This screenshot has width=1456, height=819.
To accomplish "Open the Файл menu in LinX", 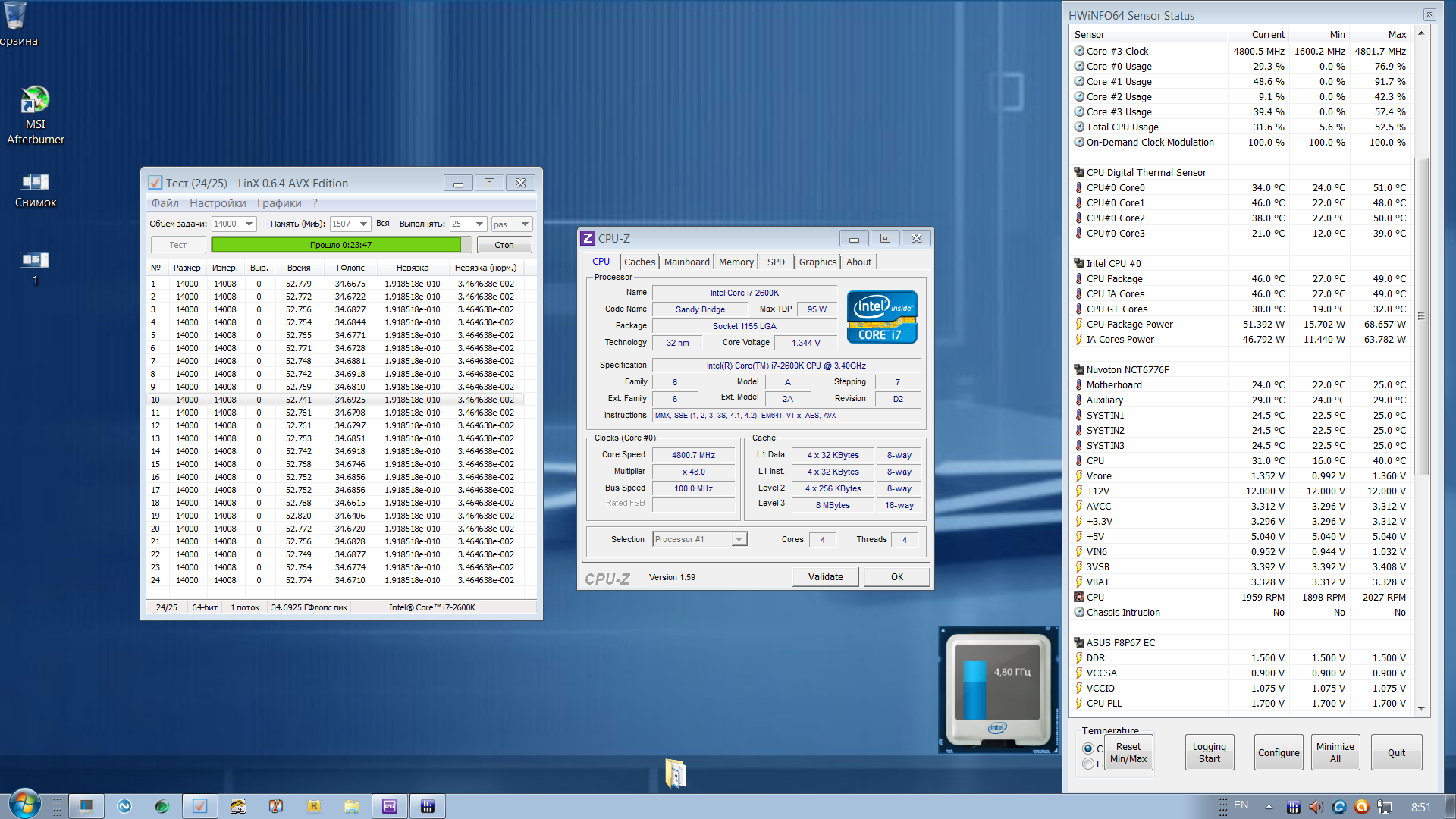I will (x=165, y=203).
